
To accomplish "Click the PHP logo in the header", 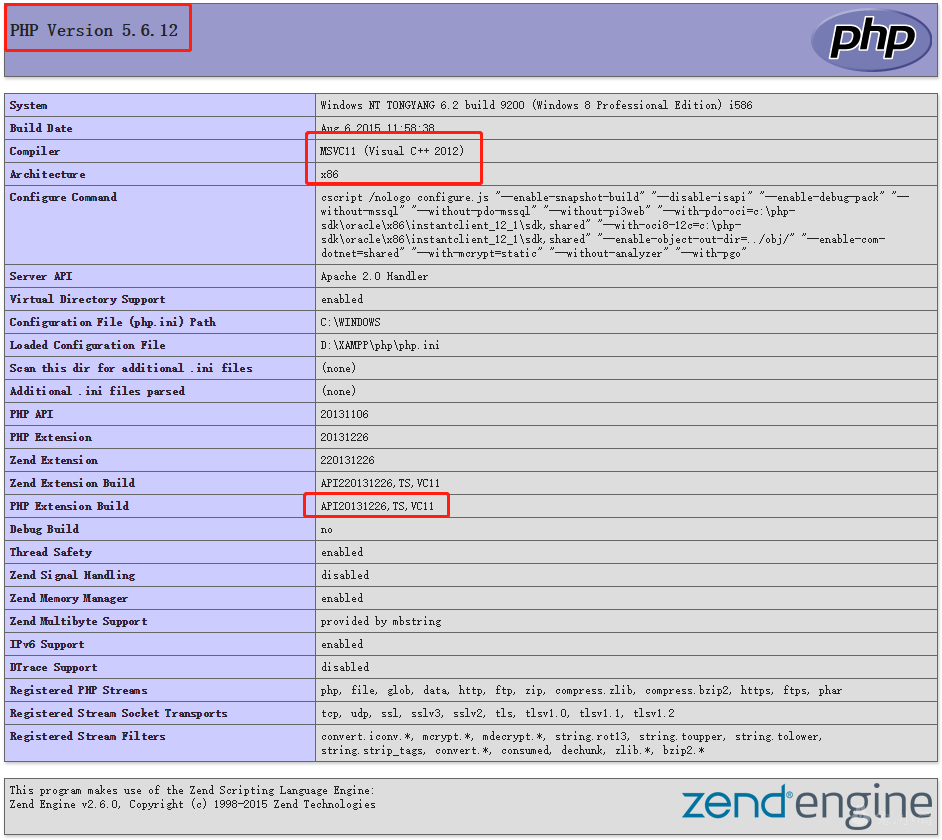I will point(870,40).
